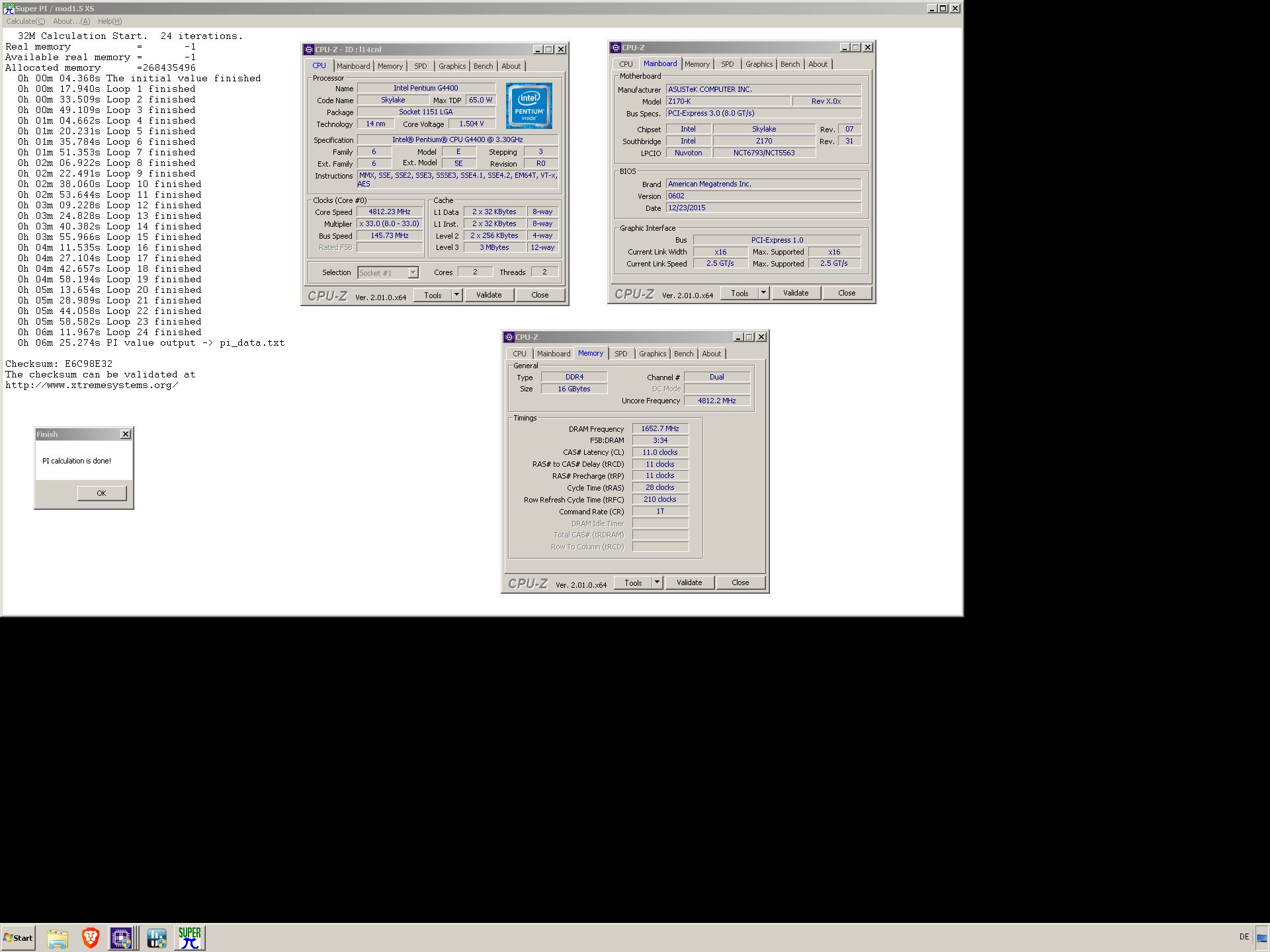
Task: Click the show desktop tray icon
Action: (1262, 938)
